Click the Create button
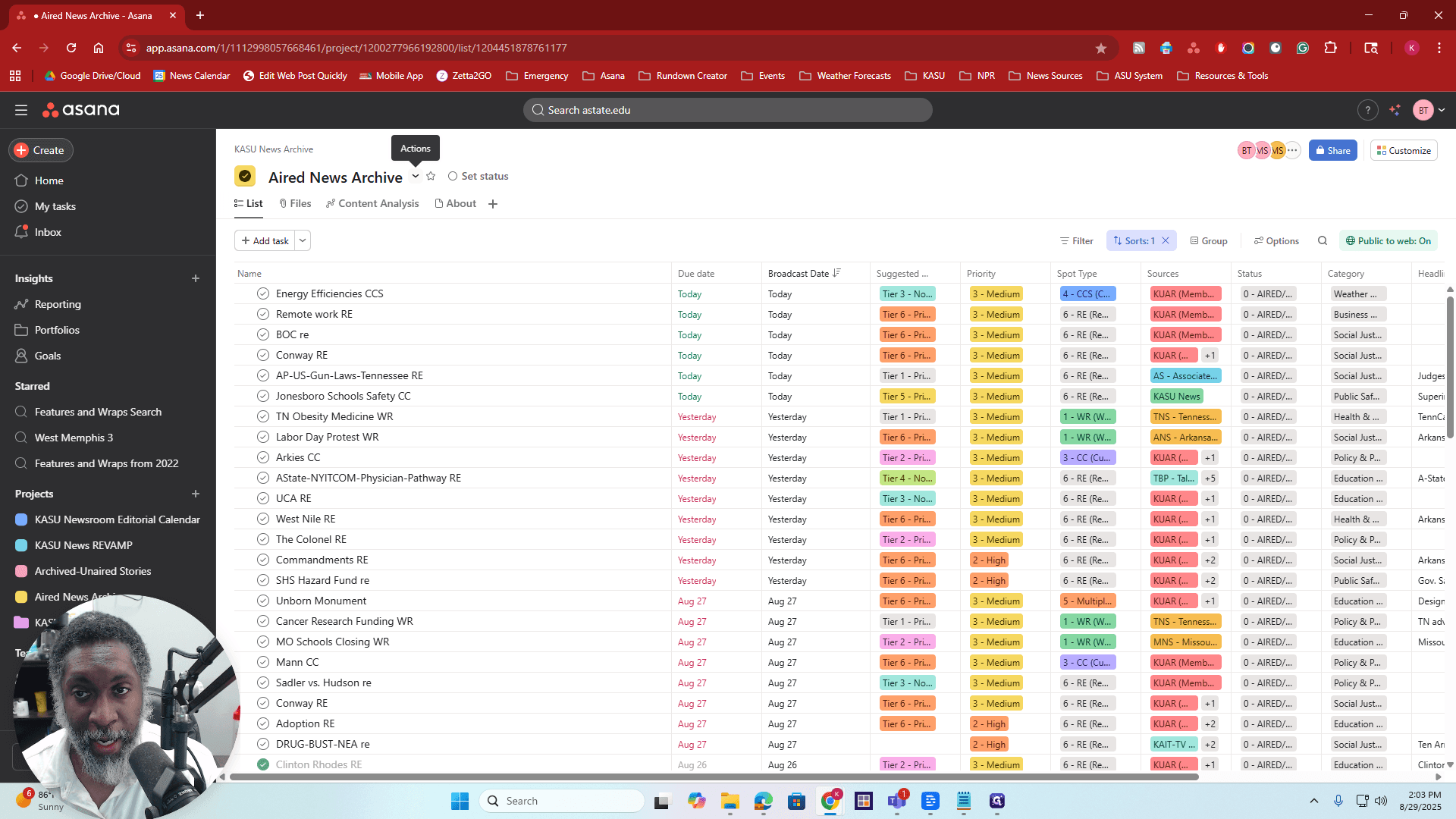Viewport: 1456px width, 819px height. (41, 150)
